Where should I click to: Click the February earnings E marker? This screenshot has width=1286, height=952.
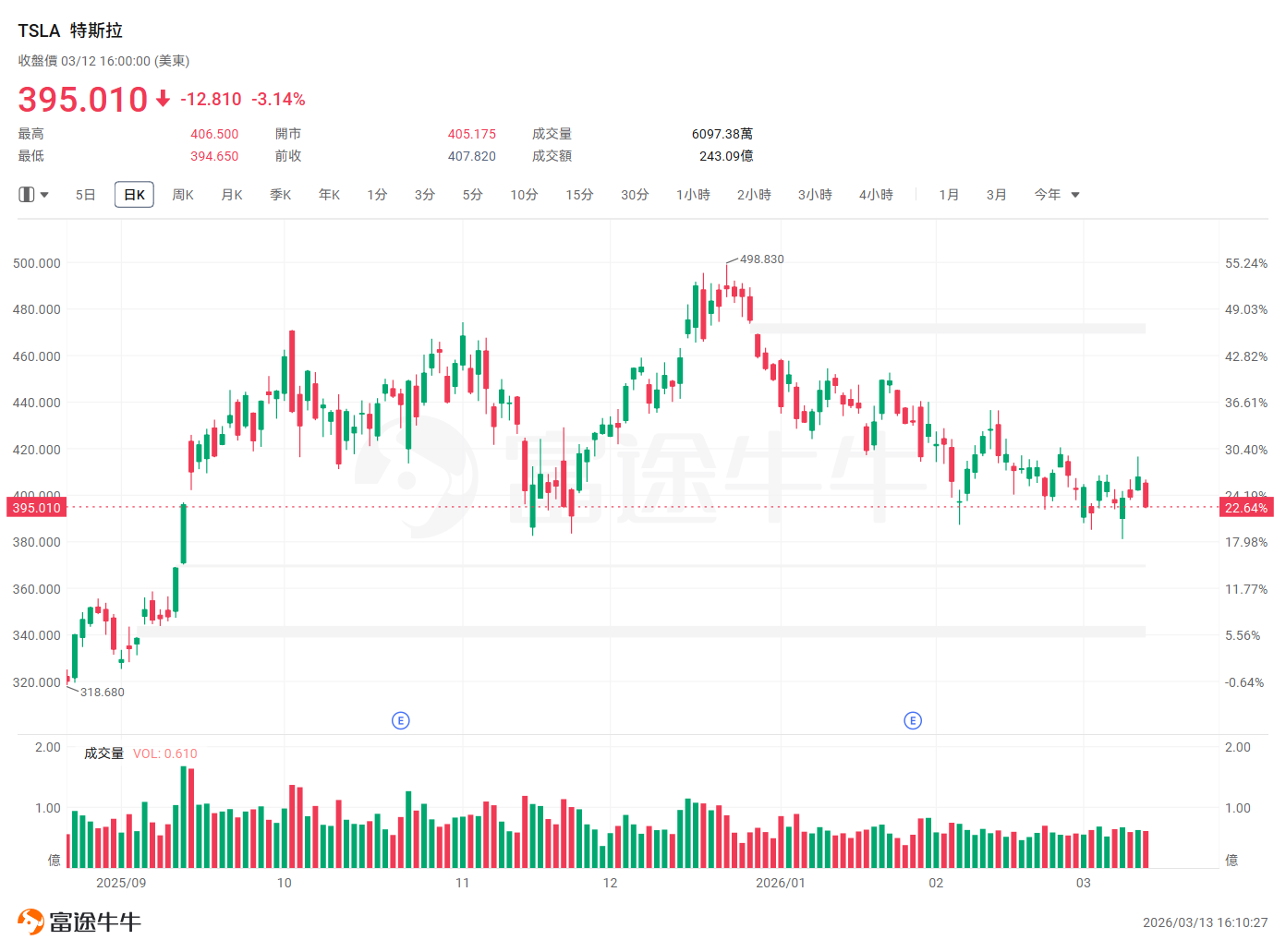point(913,720)
